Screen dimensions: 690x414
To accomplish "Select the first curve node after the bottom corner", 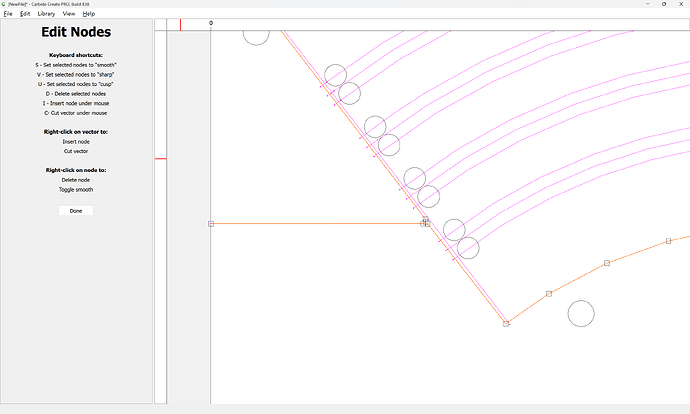I will tap(548, 294).
